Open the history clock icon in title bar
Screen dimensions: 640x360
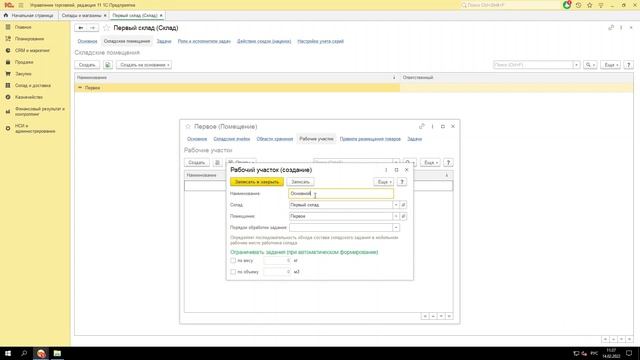pyautogui.click(x=578, y=5)
